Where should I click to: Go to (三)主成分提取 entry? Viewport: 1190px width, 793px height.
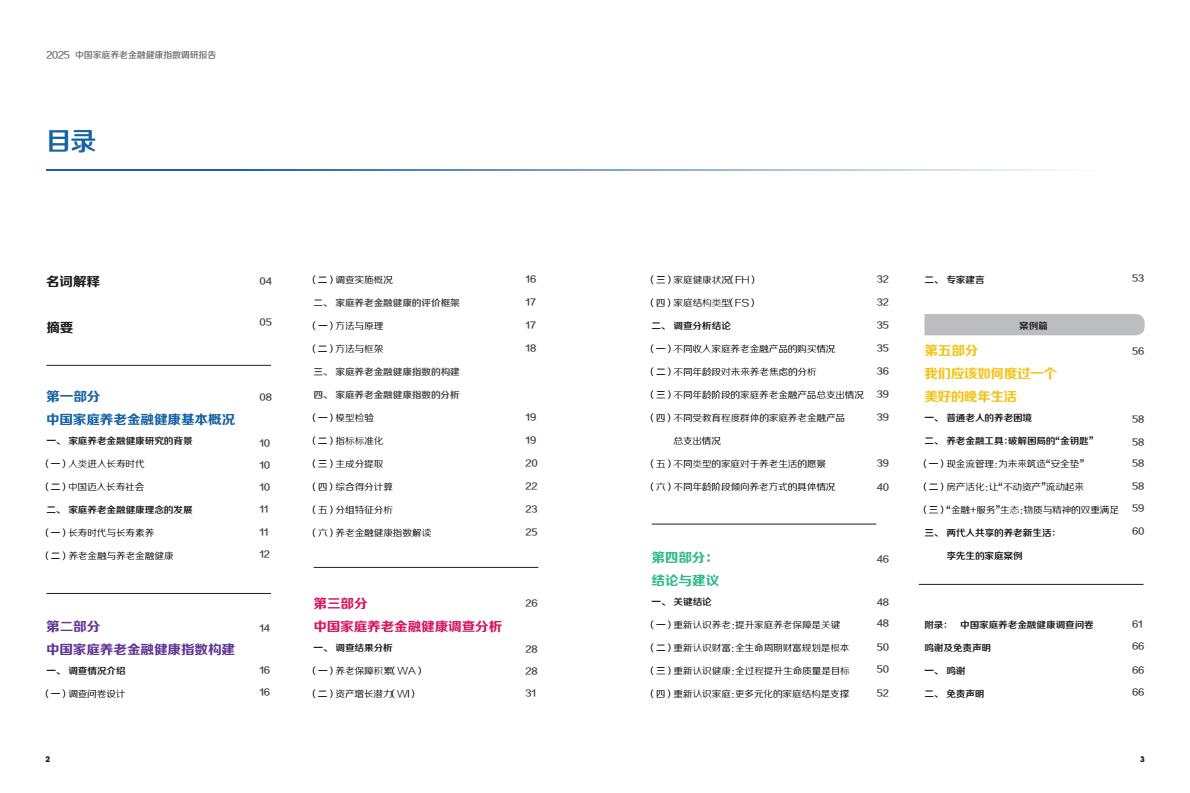tap(347, 464)
